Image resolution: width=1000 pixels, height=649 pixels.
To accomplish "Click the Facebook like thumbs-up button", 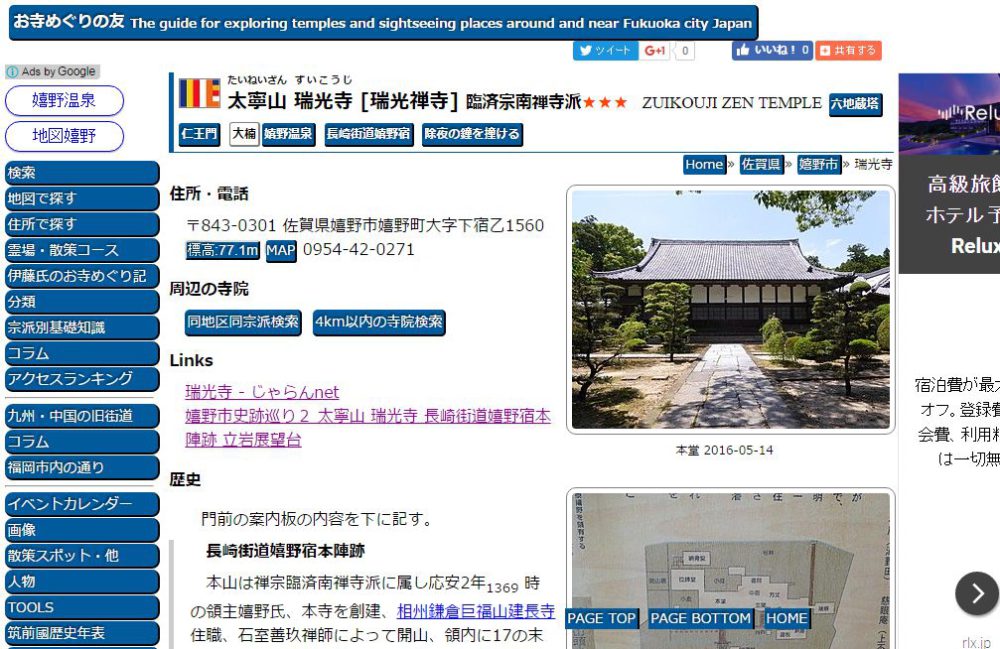I will (x=772, y=50).
